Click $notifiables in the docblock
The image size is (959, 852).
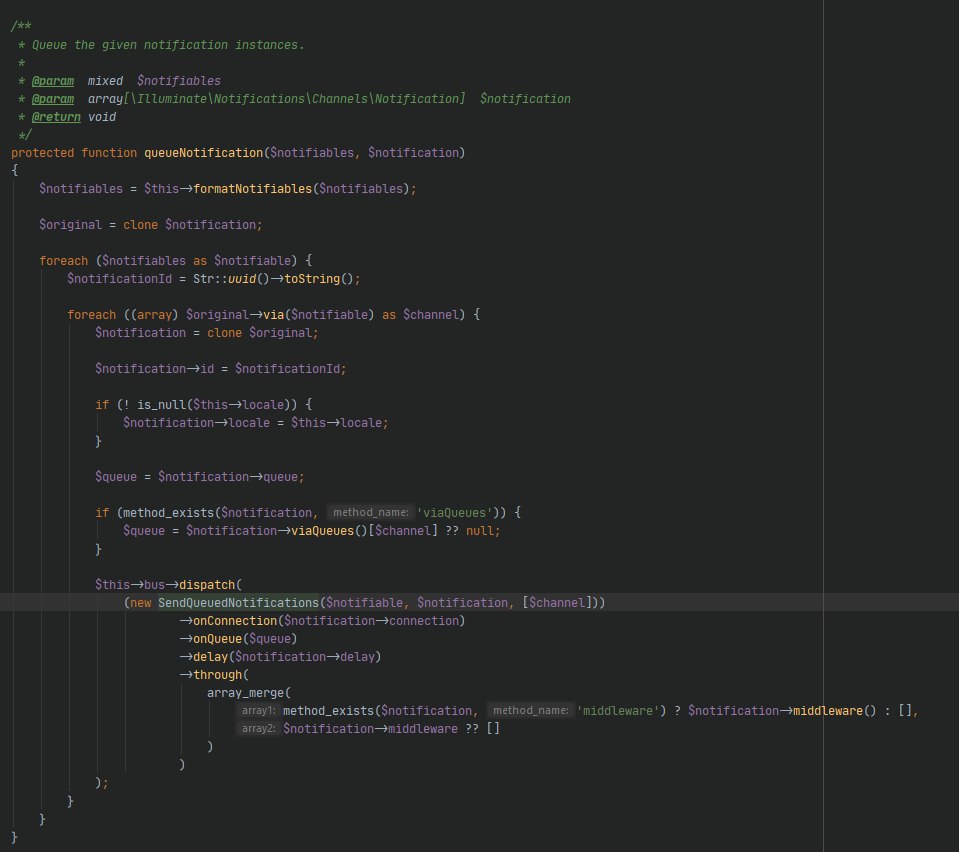[179, 81]
